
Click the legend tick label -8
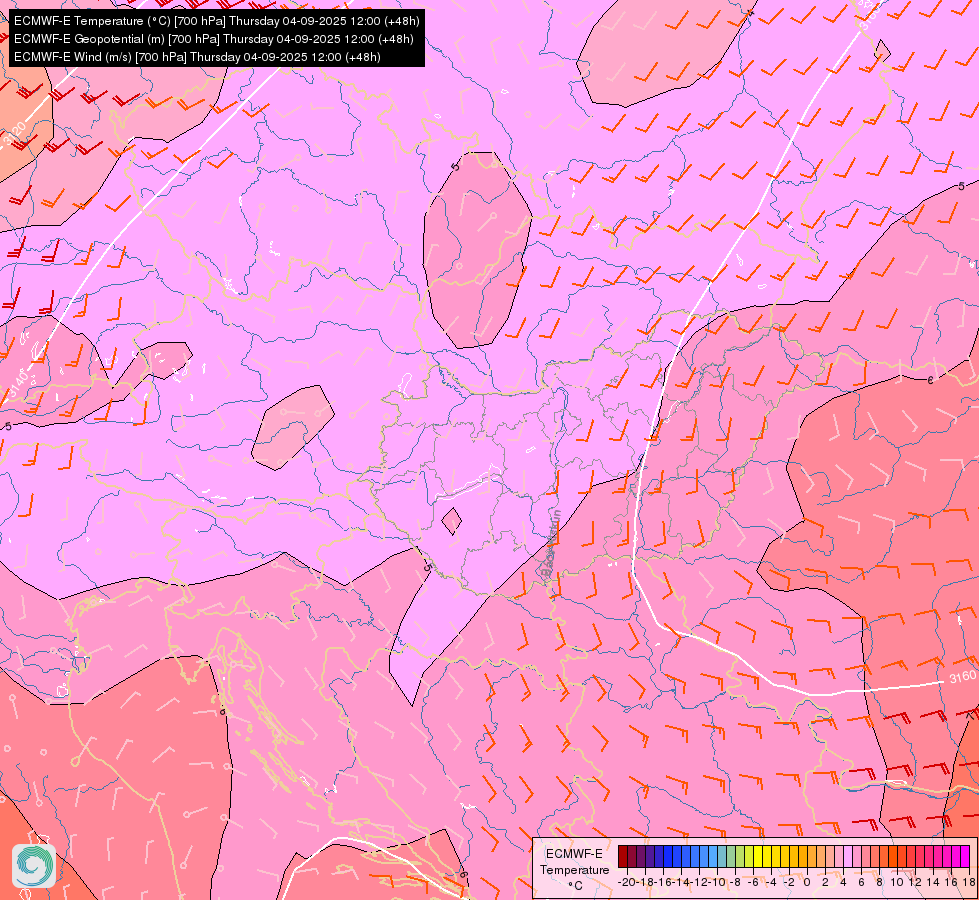click(x=735, y=882)
